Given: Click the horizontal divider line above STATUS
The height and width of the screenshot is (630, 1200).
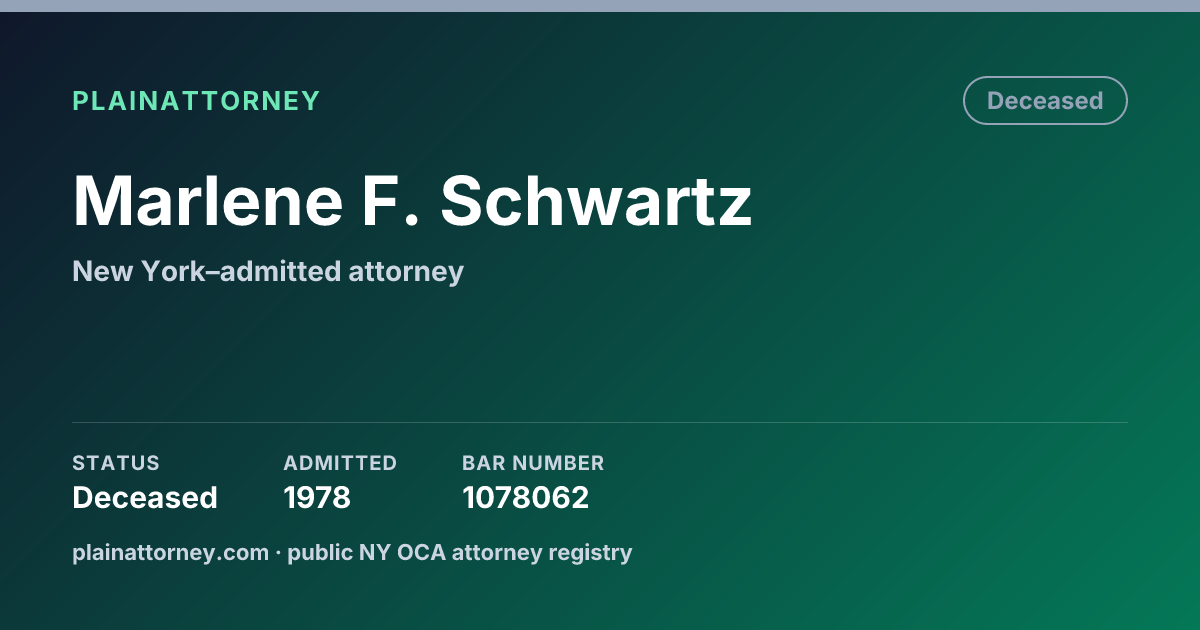Looking at the screenshot, I should point(600,422).
